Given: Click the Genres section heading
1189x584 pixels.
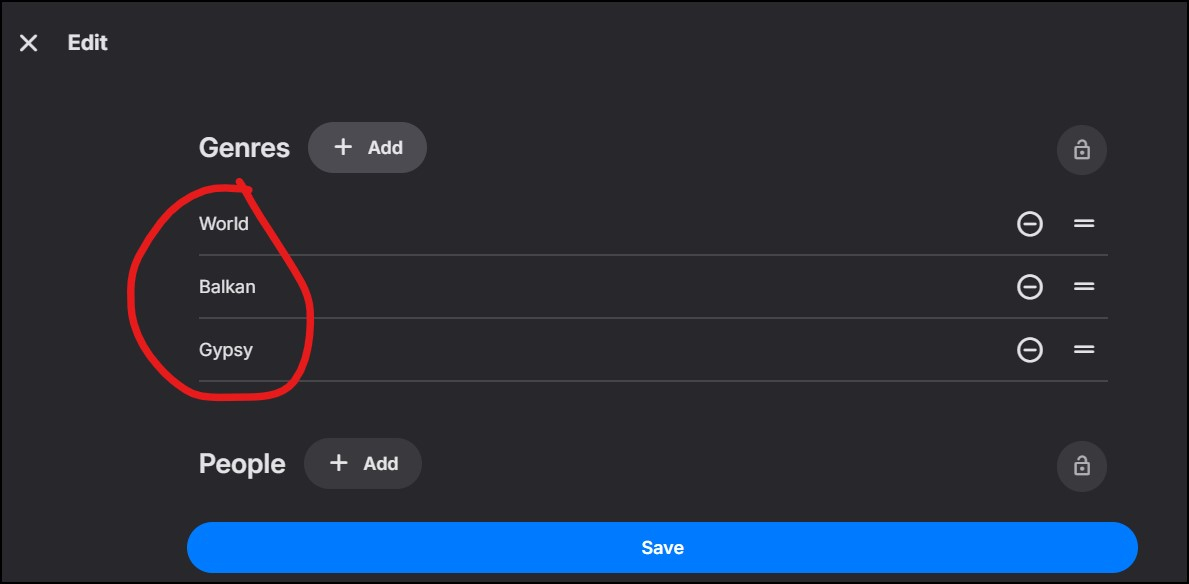Looking at the screenshot, I should [x=244, y=148].
